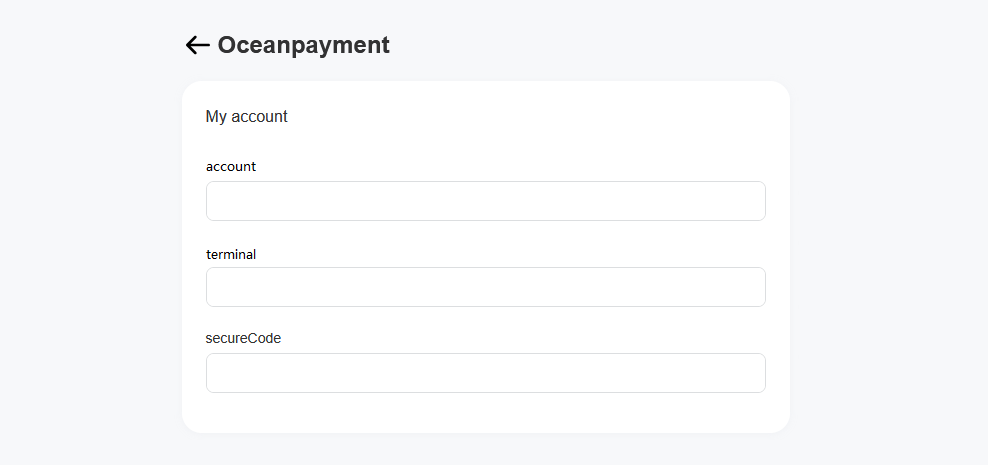988x465 pixels.
Task: Return to previous page via arrow icon
Action: pos(197,45)
